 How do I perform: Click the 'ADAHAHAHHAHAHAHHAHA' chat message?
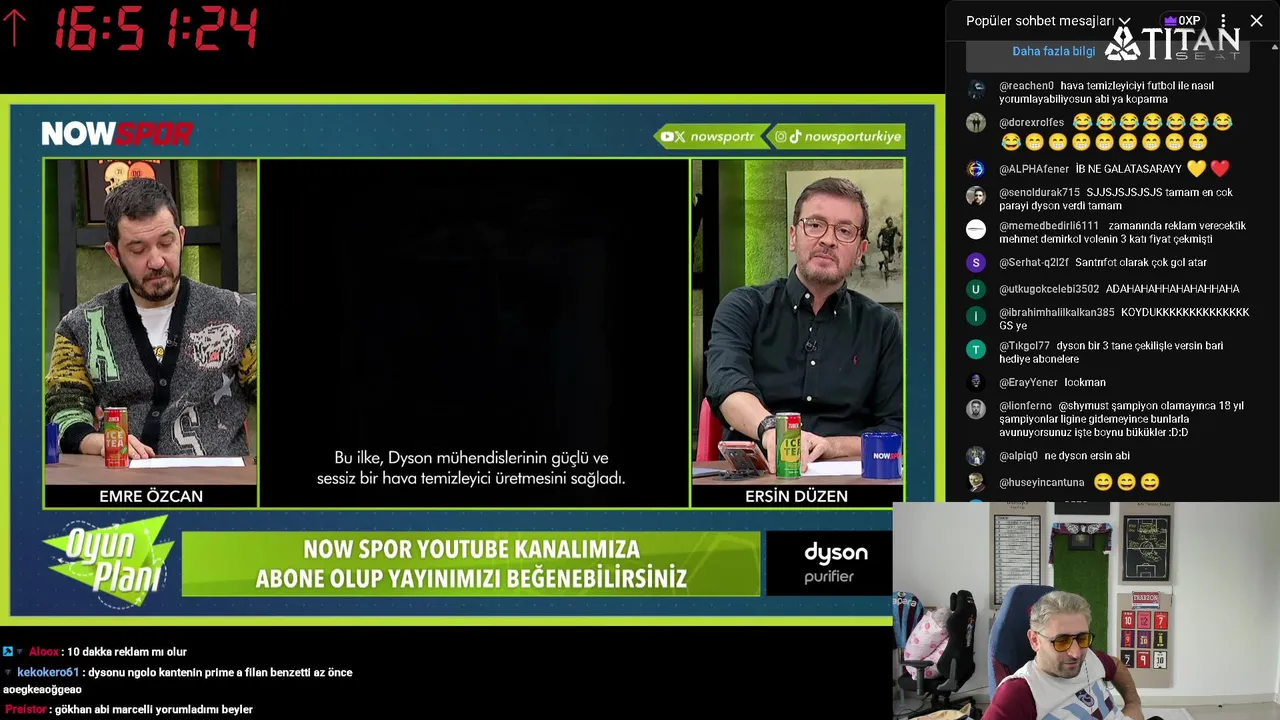tap(1172, 289)
